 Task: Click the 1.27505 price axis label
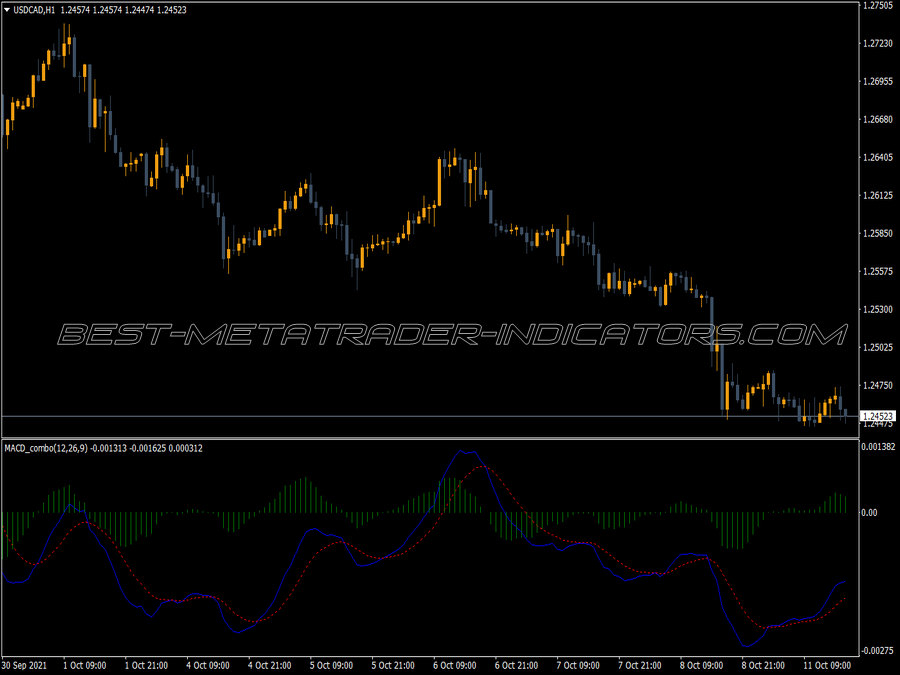(x=878, y=6)
